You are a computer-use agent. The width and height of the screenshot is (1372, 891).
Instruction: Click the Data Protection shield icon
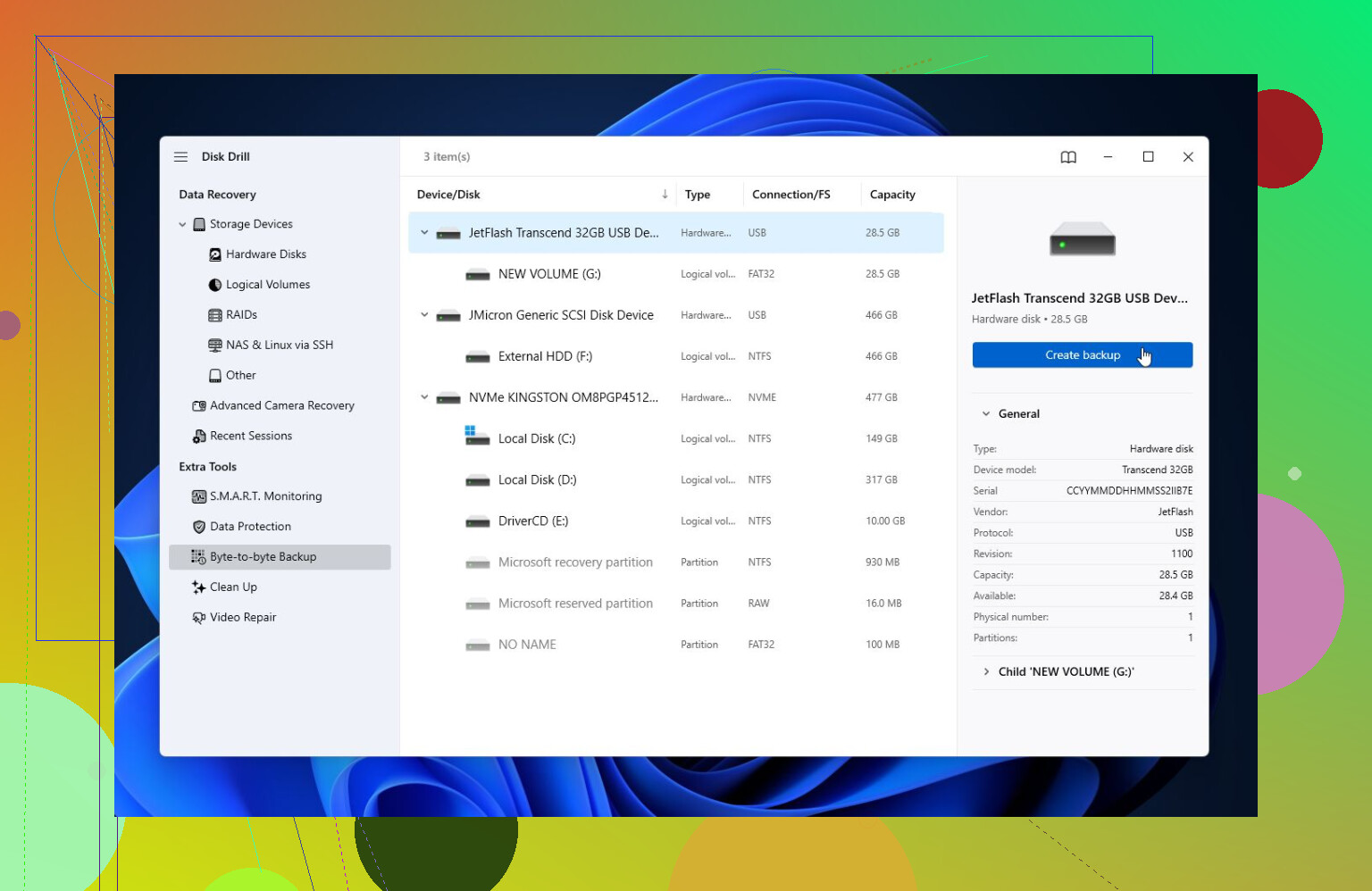coord(199,527)
